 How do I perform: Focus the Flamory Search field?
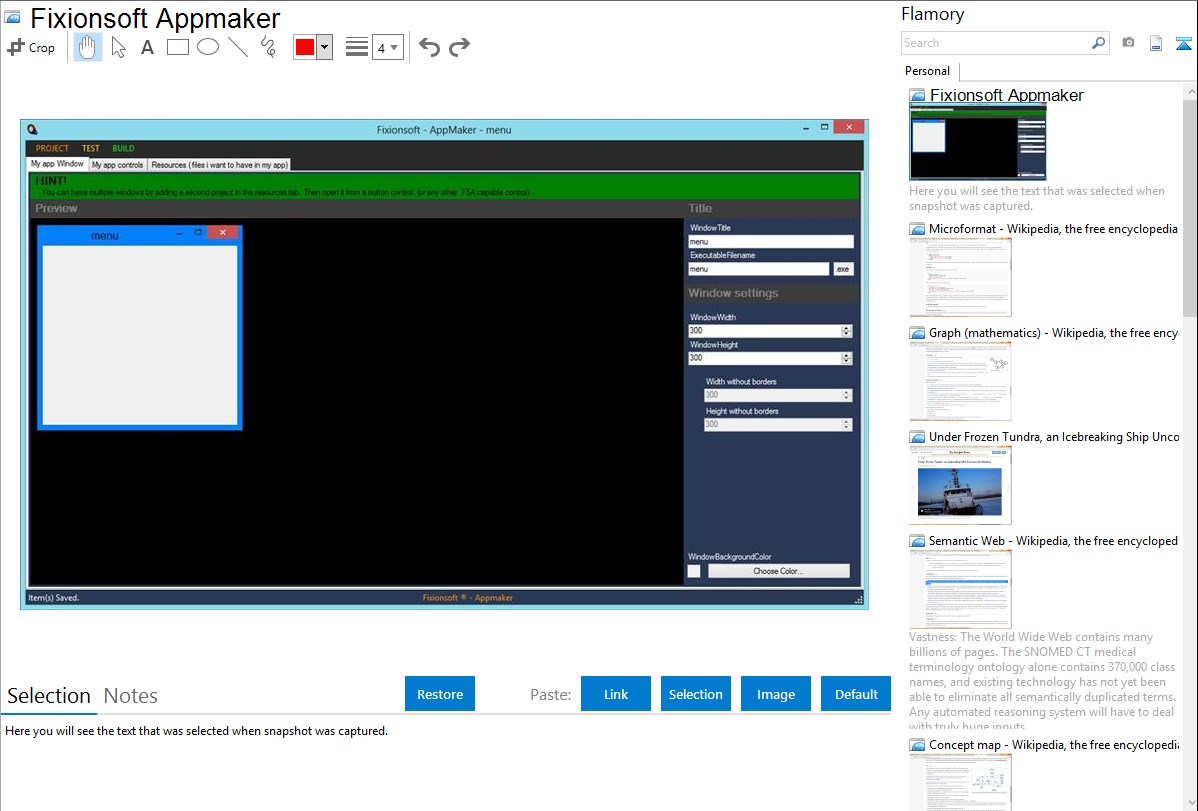tap(996, 43)
